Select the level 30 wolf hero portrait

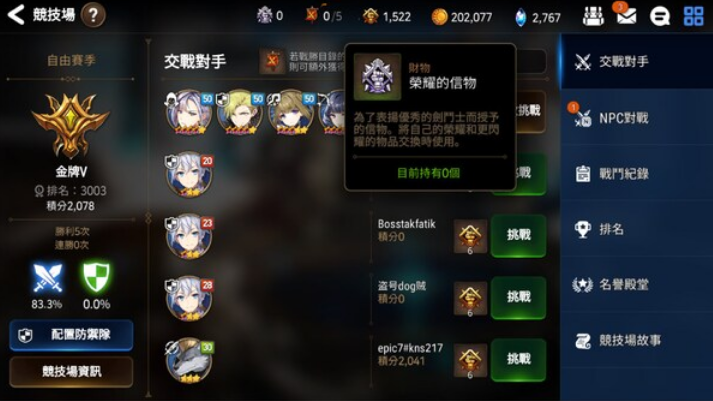coord(189,361)
